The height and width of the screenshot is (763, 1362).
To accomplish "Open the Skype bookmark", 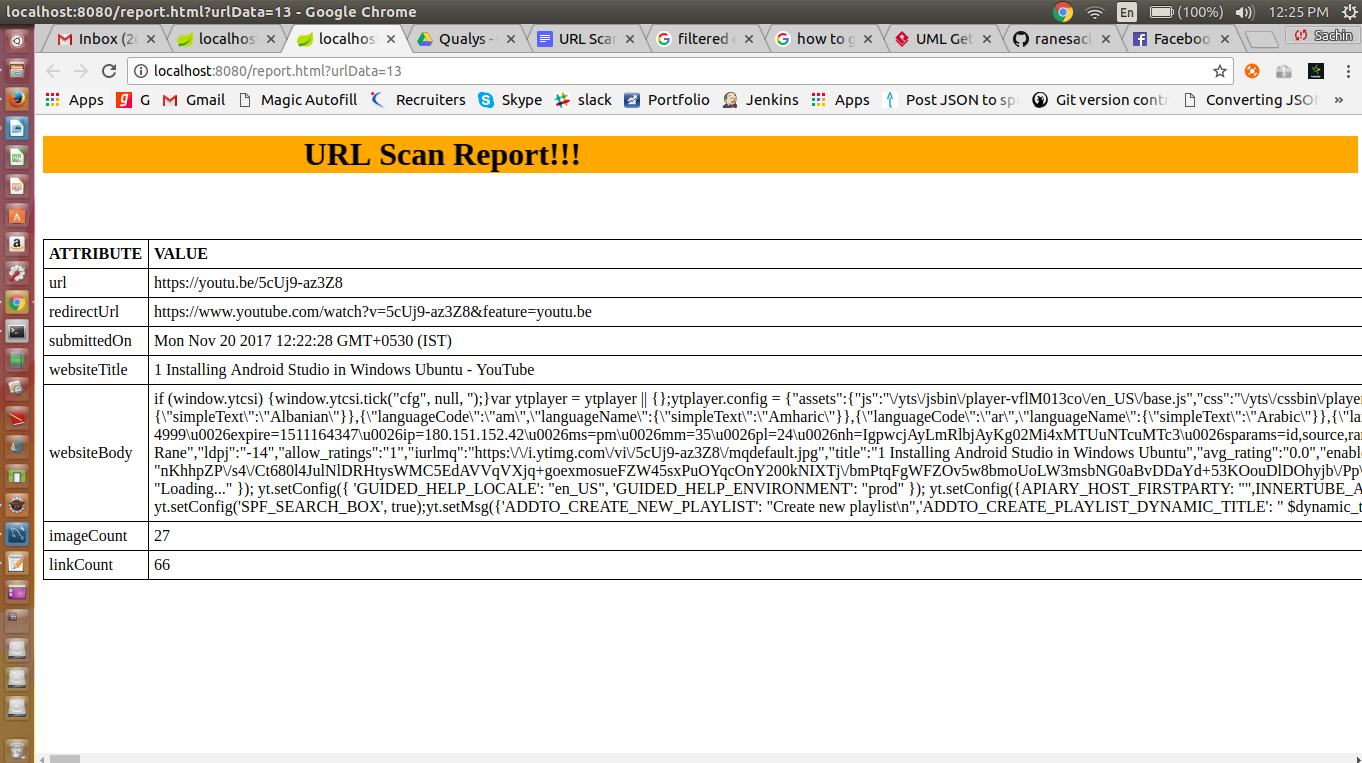I will pyautogui.click(x=510, y=100).
